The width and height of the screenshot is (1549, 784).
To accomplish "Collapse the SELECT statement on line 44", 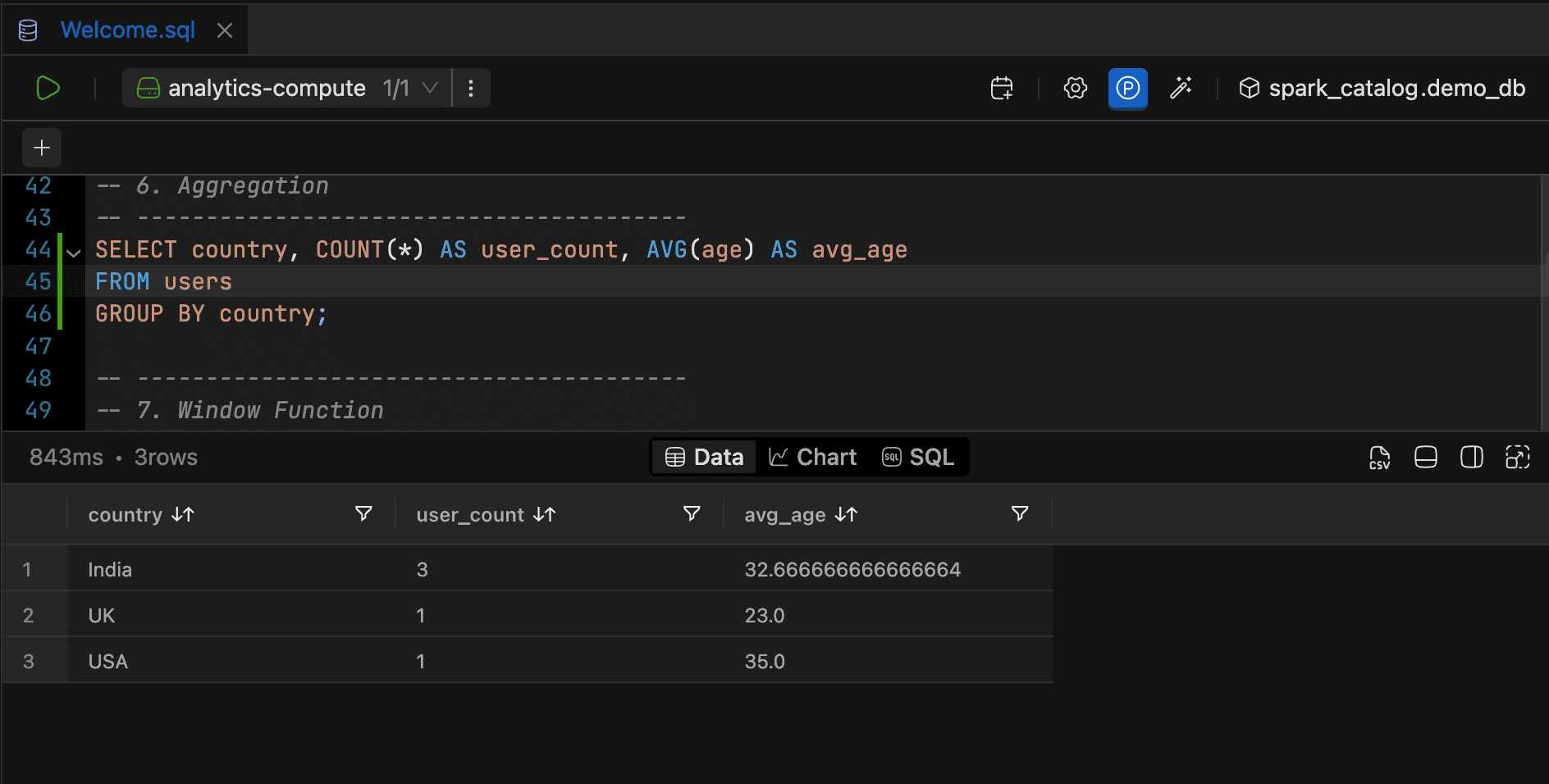I will (x=74, y=253).
